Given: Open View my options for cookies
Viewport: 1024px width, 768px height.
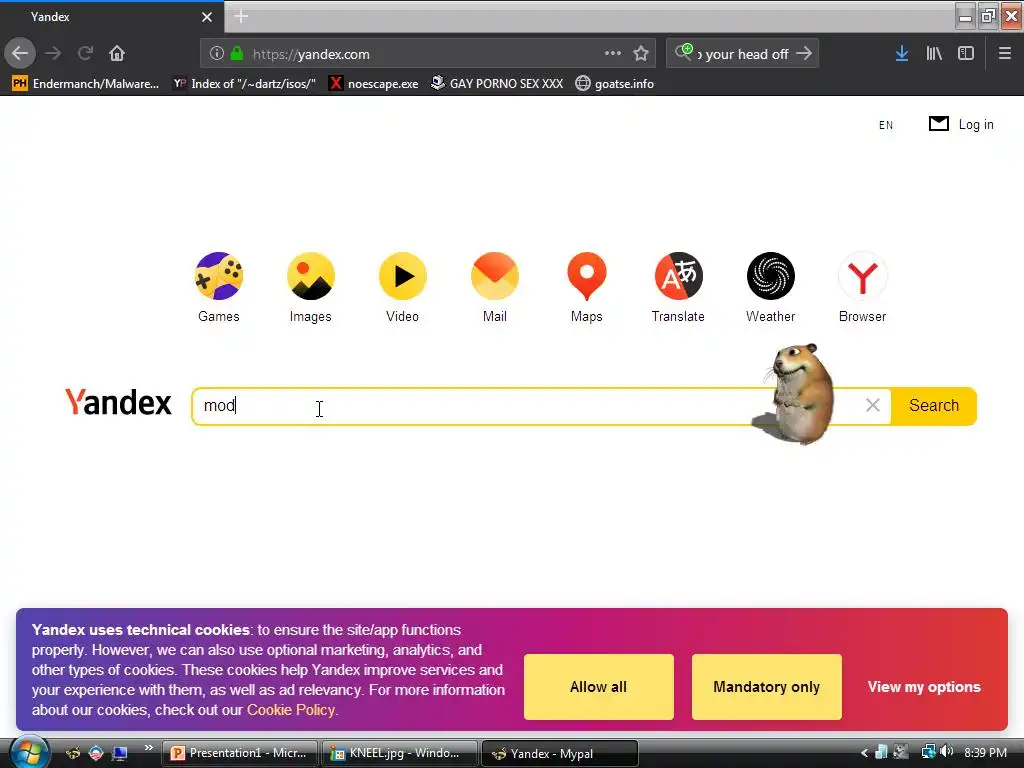Looking at the screenshot, I should [x=924, y=687].
